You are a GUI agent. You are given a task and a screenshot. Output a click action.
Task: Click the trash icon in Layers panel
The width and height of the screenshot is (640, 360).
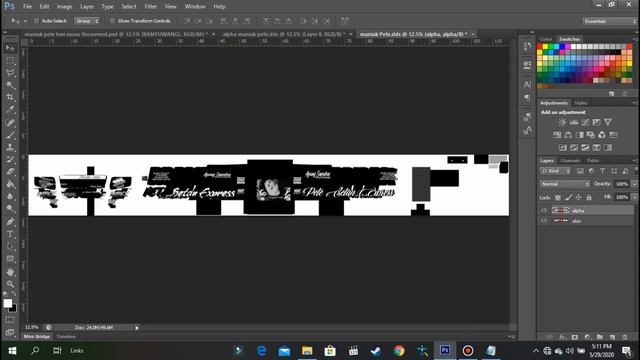(x=625, y=337)
